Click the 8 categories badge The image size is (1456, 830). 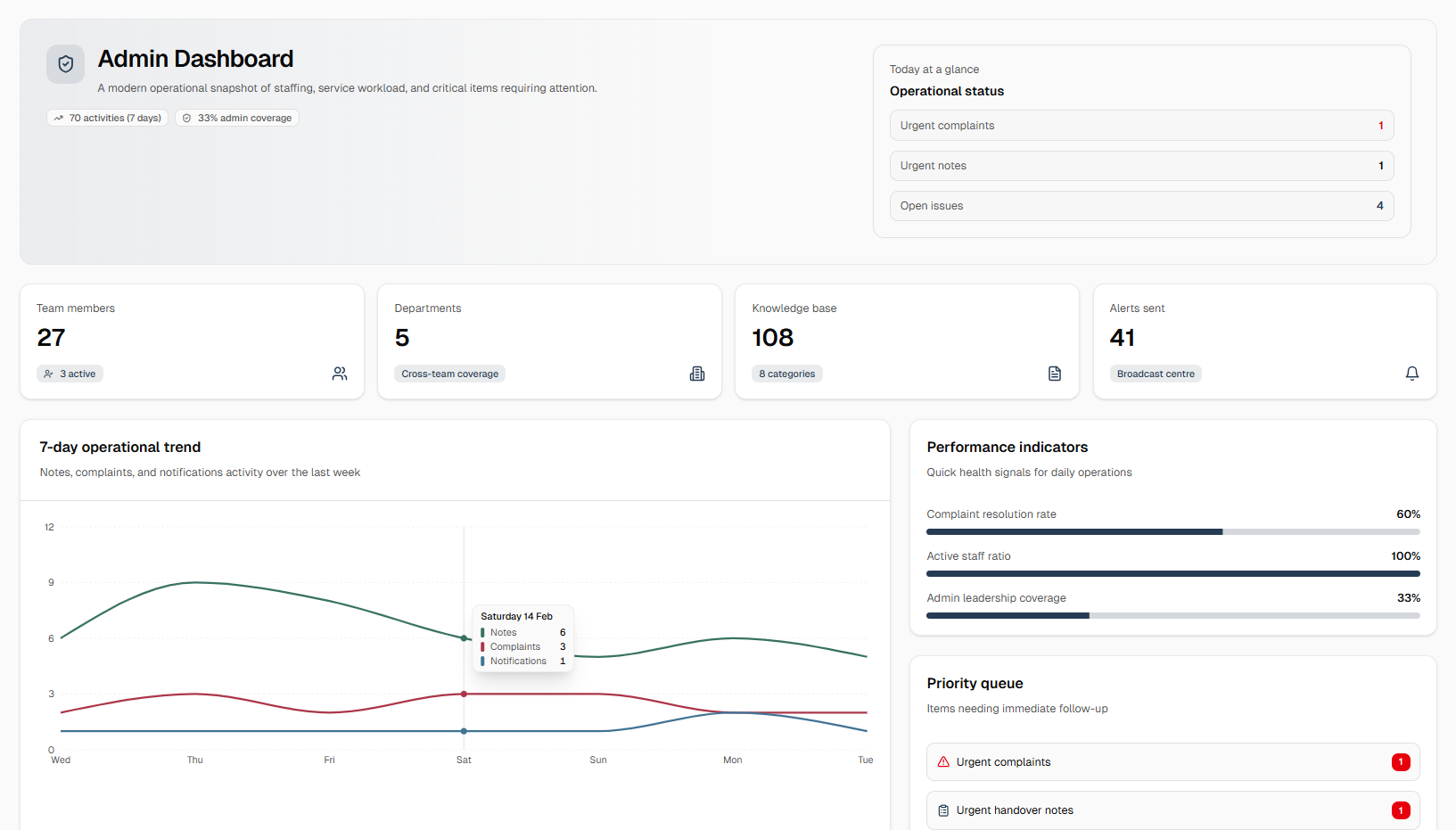pyautogui.click(x=787, y=374)
